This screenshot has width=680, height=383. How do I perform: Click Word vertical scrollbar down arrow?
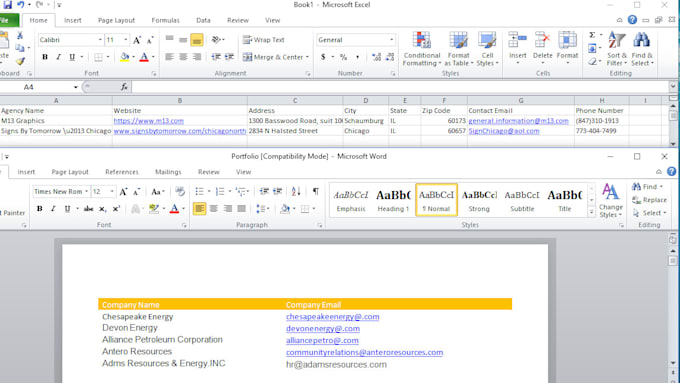[673, 363]
